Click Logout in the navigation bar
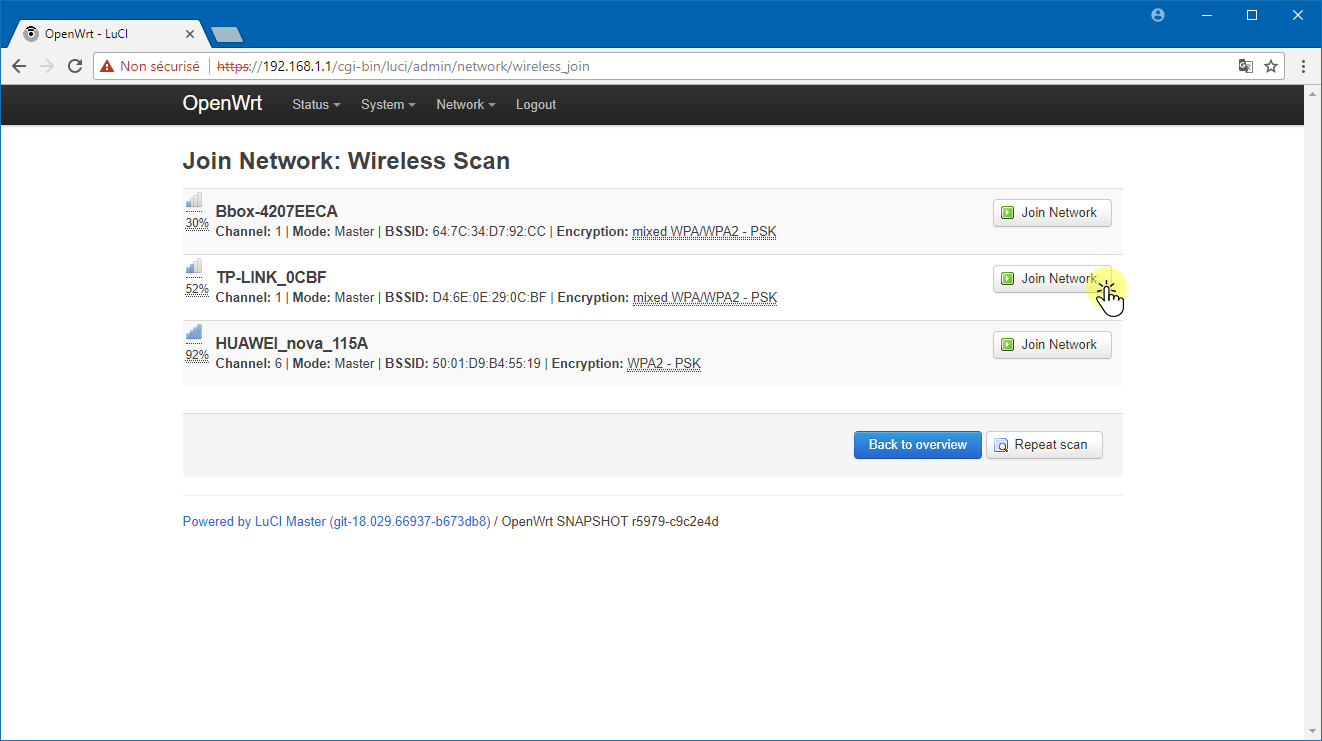The width and height of the screenshot is (1322, 741). pos(536,105)
